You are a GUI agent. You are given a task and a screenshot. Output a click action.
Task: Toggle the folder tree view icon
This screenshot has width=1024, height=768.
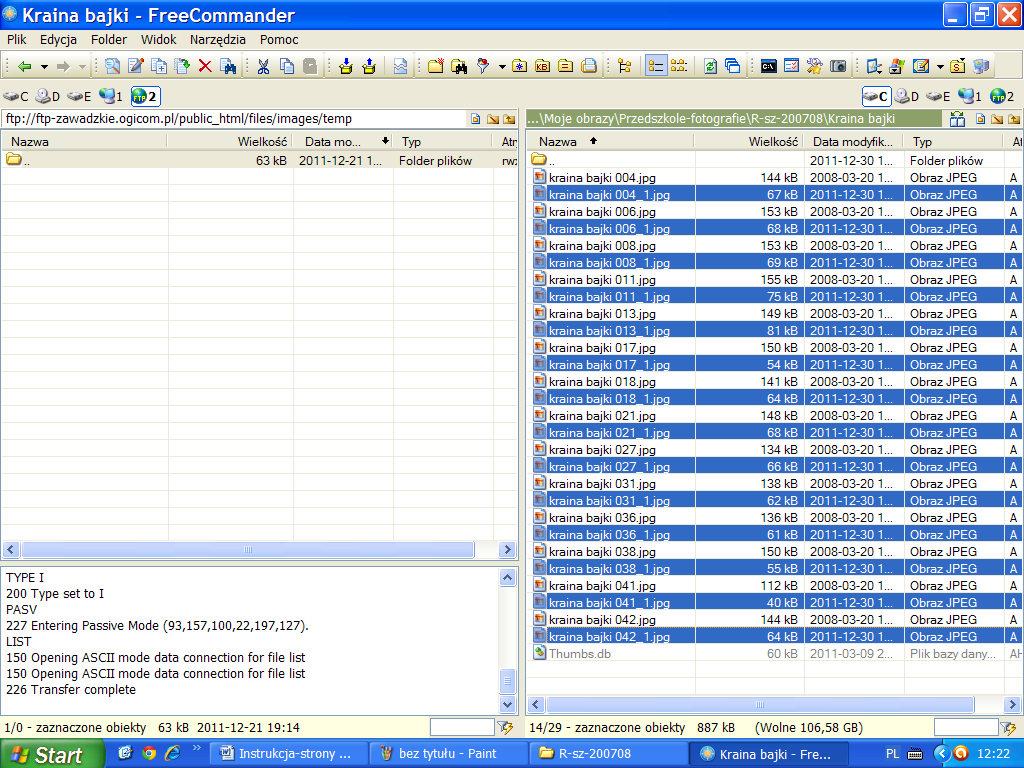click(624, 66)
